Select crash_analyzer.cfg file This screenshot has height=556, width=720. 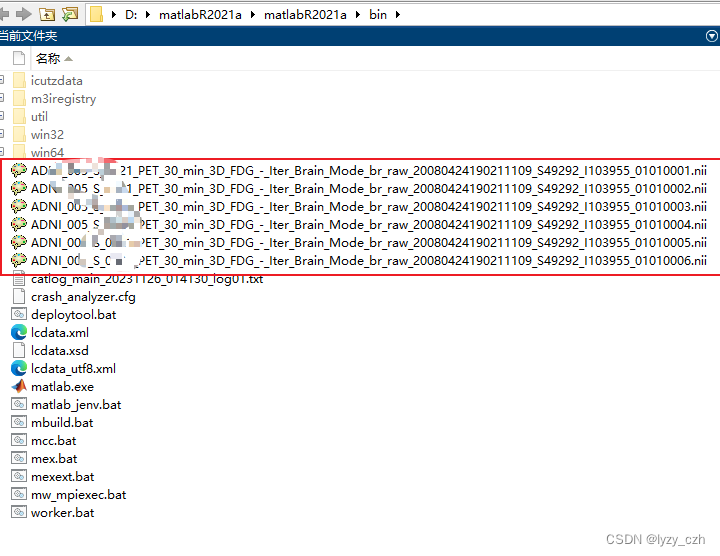(x=83, y=297)
